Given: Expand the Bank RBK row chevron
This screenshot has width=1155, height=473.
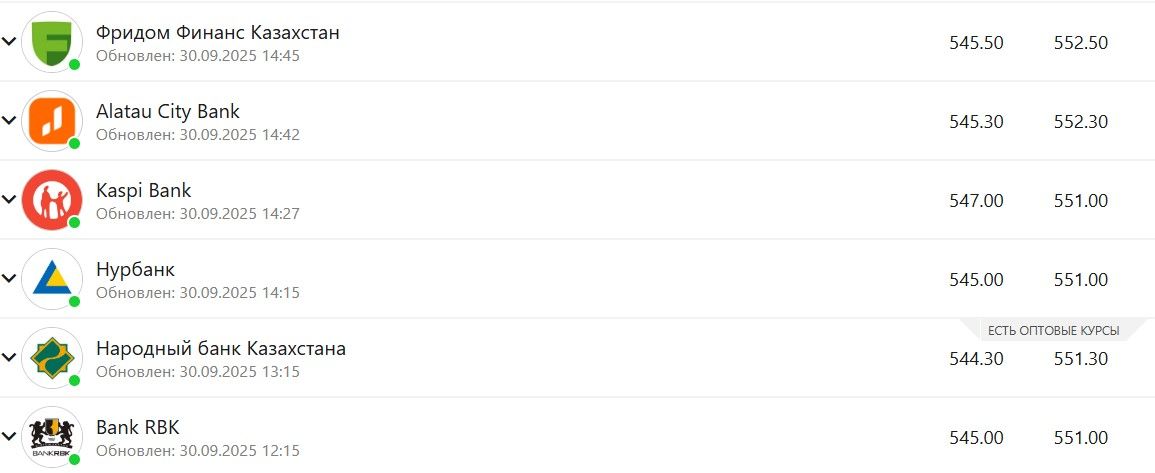Looking at the screenshot, I should coord(9,437).
